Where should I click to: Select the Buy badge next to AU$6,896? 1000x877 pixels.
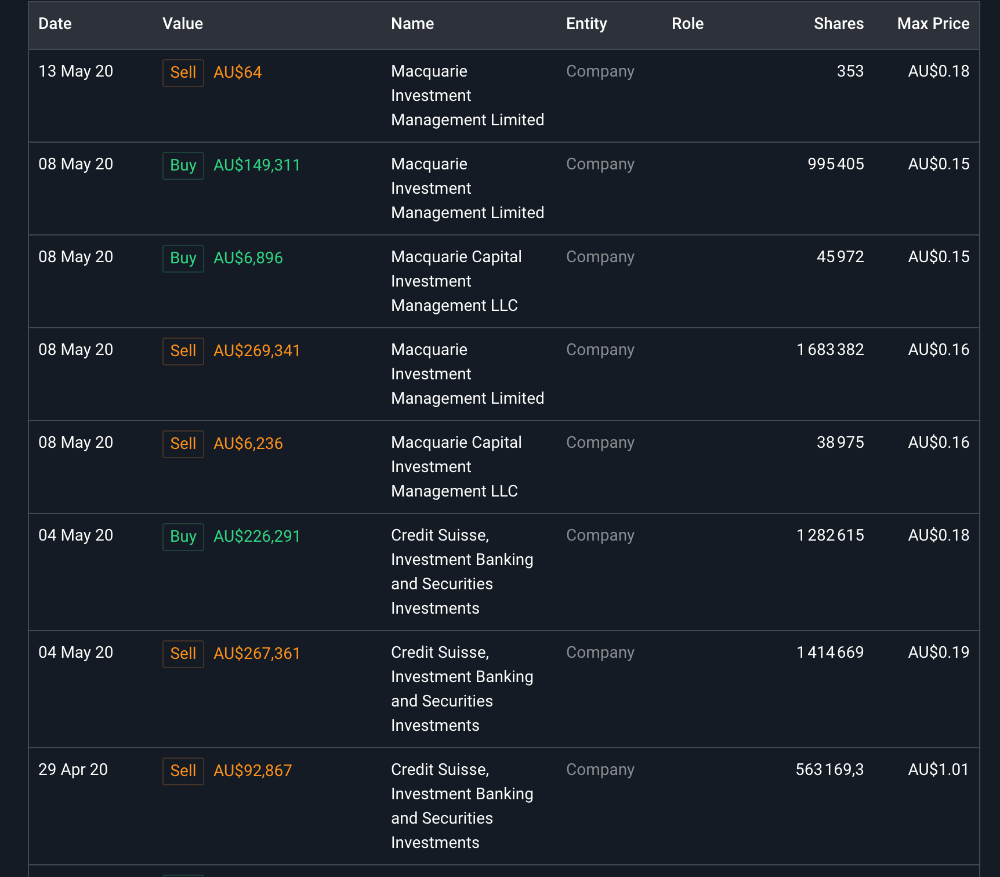[x=183, y=259]
